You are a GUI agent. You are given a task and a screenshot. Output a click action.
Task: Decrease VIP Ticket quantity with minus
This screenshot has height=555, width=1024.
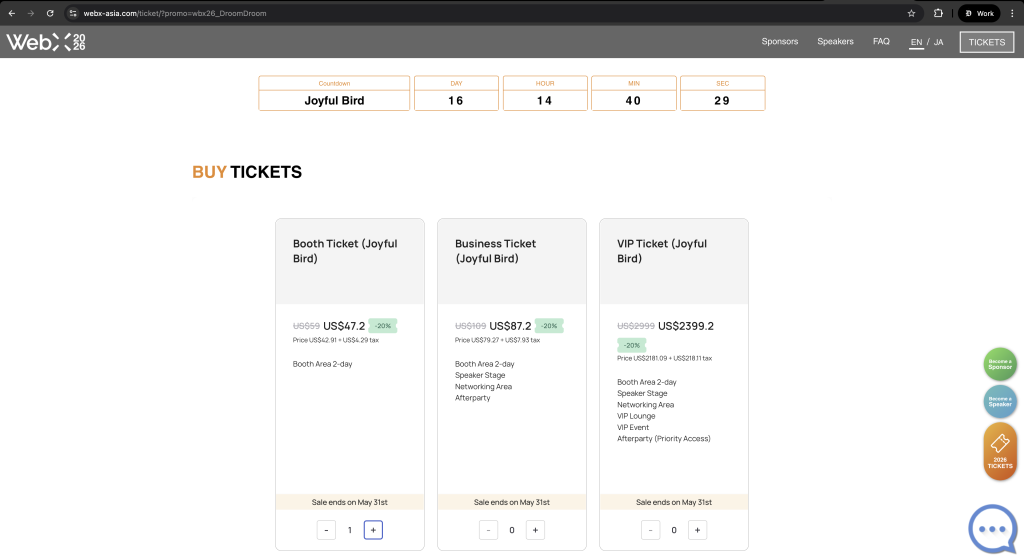(650, 530)
